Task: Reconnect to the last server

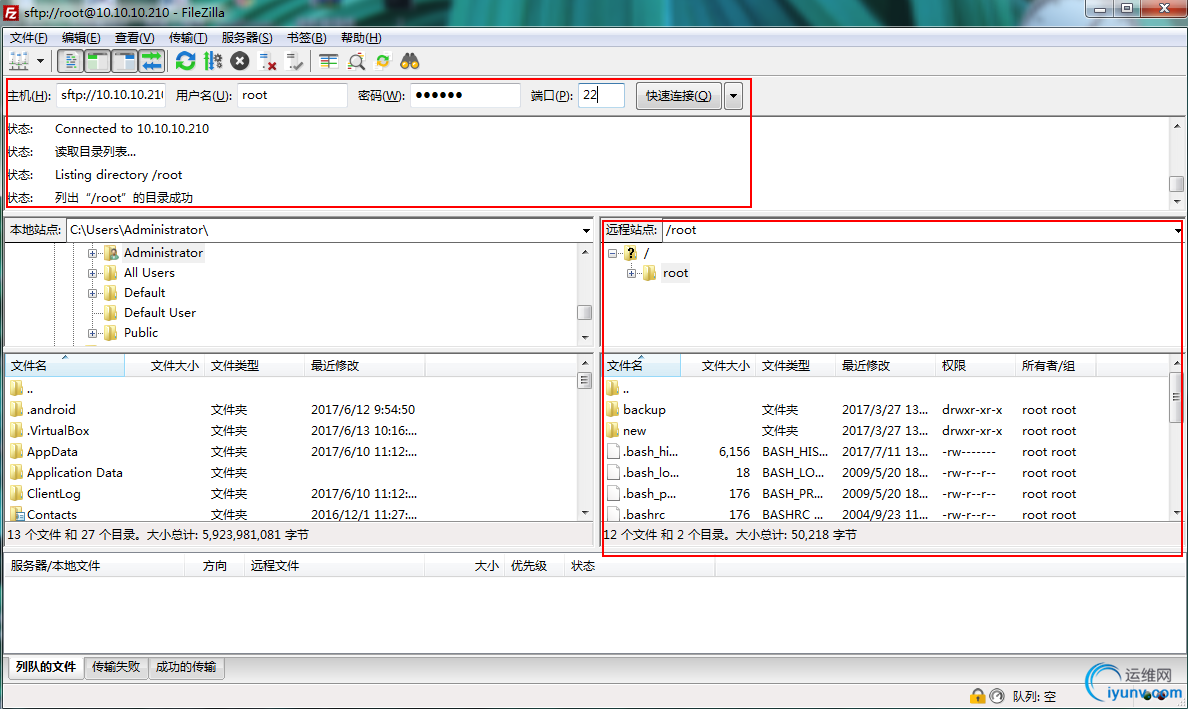Action: (x=295, y=61)
